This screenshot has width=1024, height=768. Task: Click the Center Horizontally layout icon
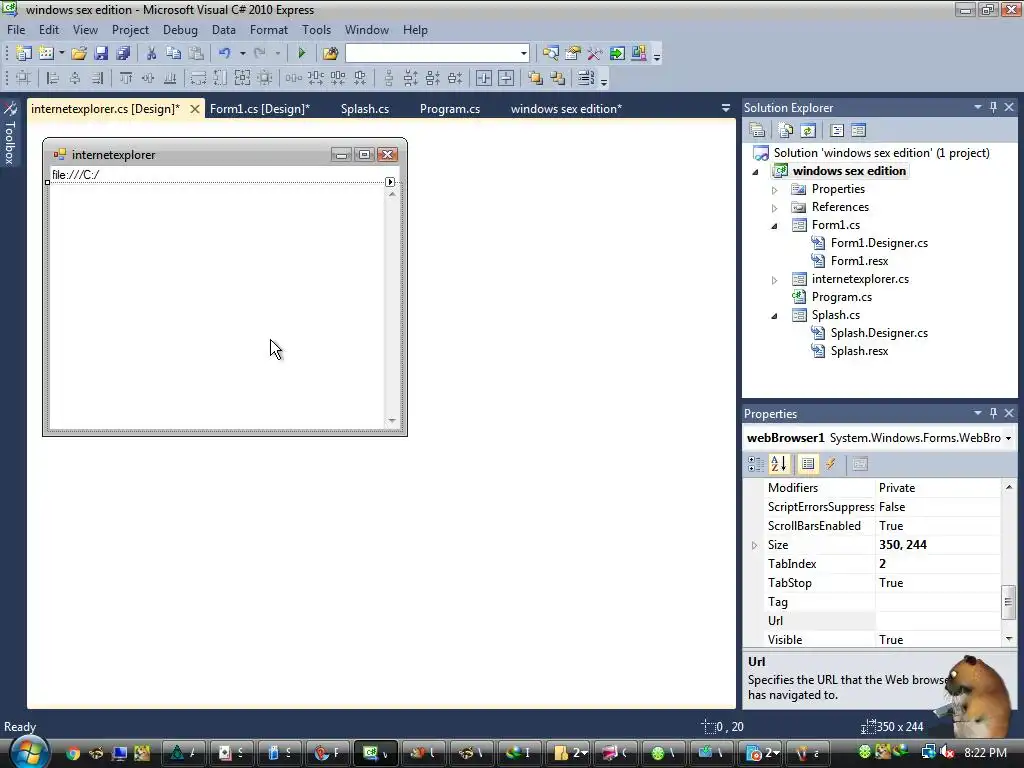pyautogui.click(x=484, y=78)
